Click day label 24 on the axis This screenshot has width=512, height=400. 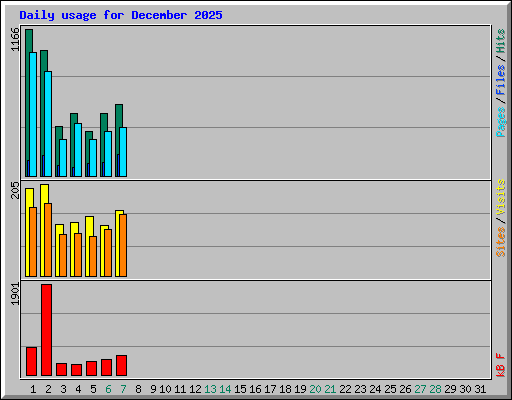click(375, 389)
